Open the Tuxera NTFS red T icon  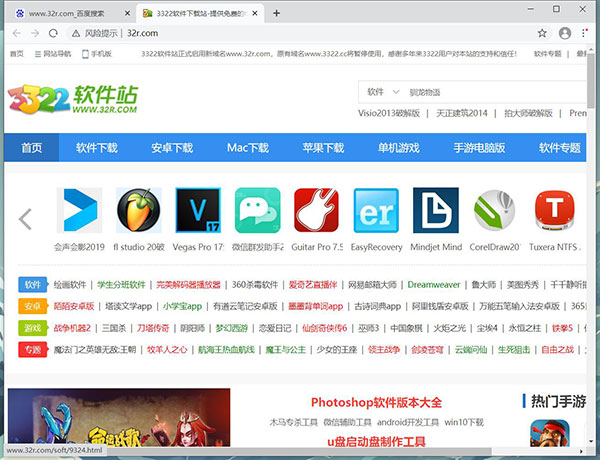[554, 210]
